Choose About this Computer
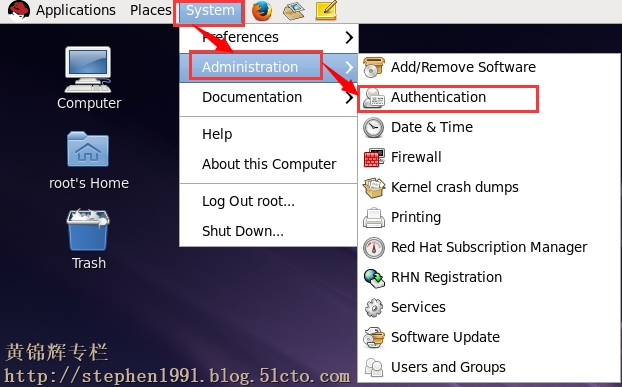Image resolution: width=622 pixels, height=387 pixels. click(x=269, y=164)
